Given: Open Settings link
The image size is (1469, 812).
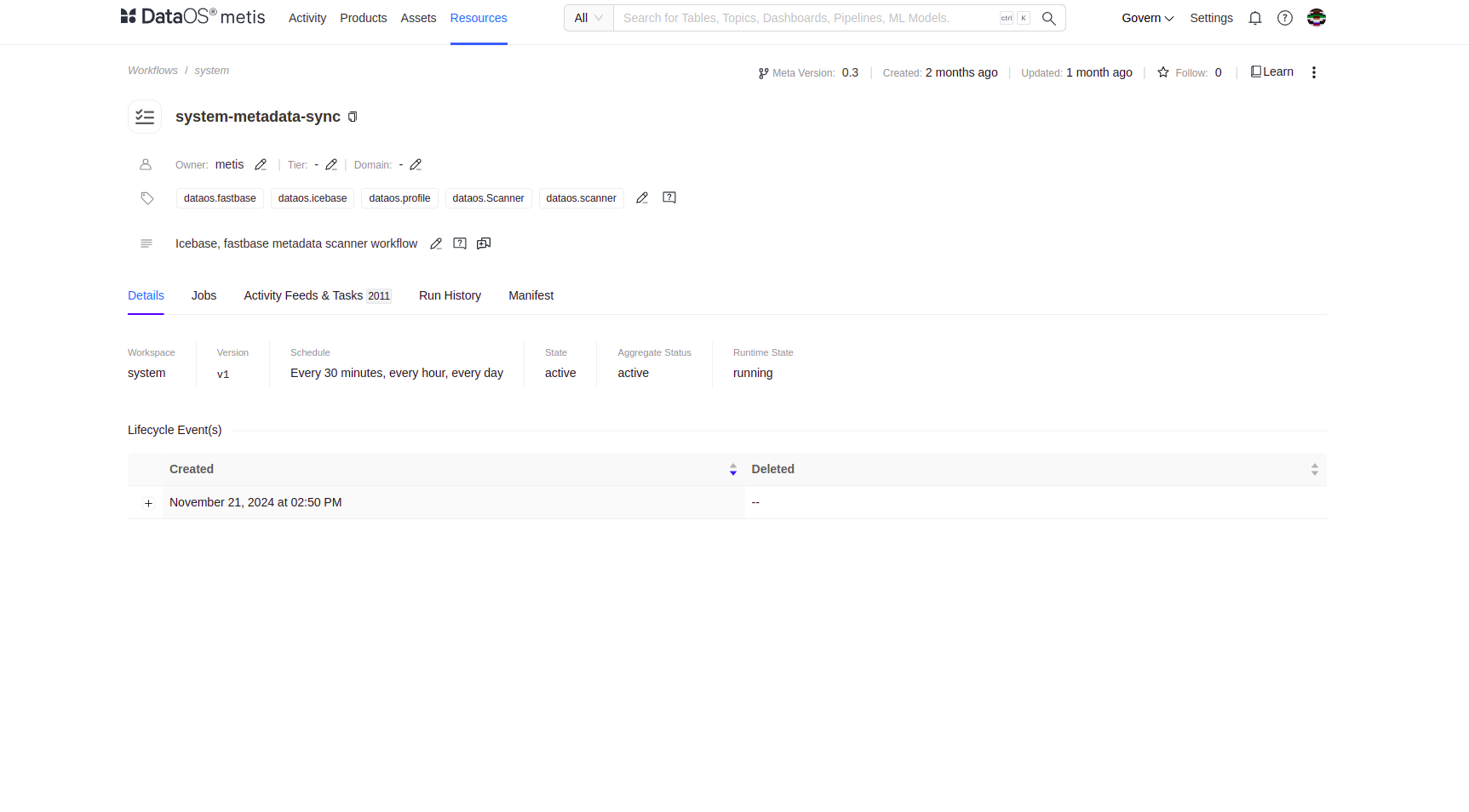Looking at the screenshot, I should pyautogui.click(x=1211, y=18).
